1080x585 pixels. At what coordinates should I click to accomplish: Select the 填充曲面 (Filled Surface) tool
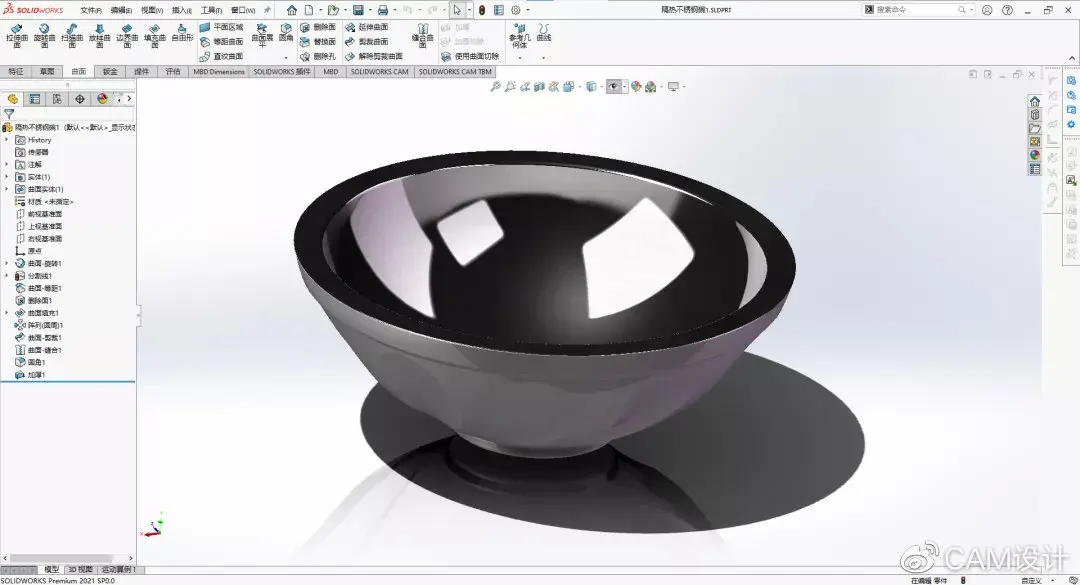click(154, 35)
